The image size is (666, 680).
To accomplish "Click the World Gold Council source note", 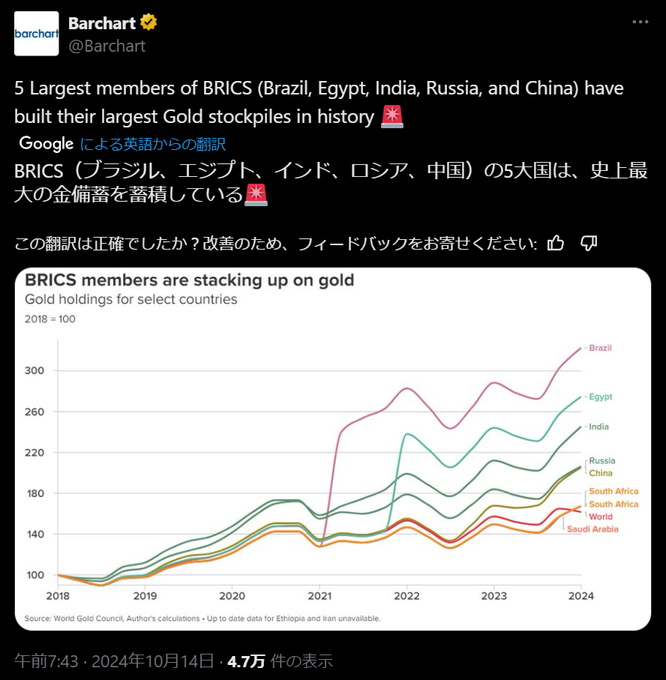I will coord(202,619).
